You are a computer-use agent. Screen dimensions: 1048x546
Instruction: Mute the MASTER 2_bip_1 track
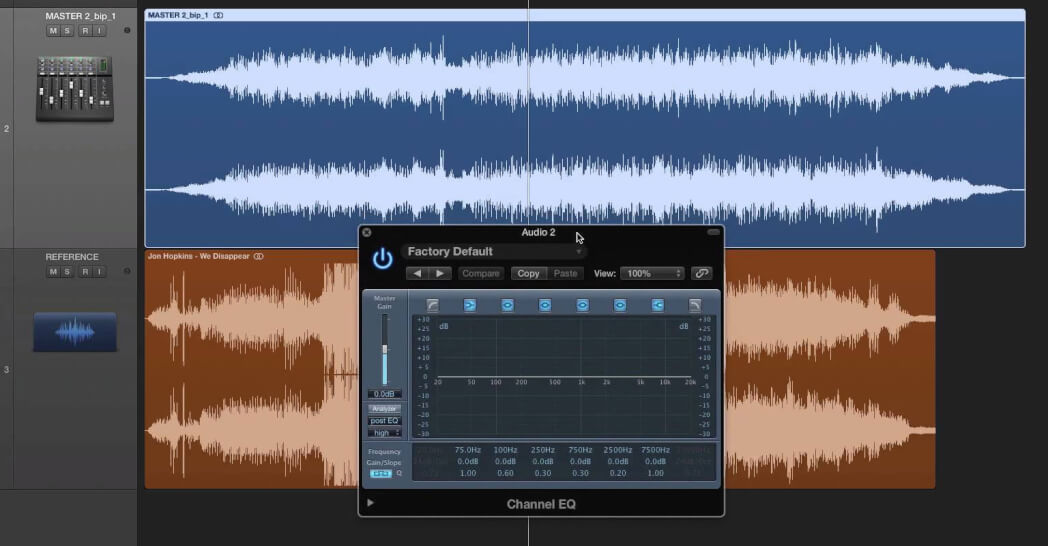click(x=53, y=31)
